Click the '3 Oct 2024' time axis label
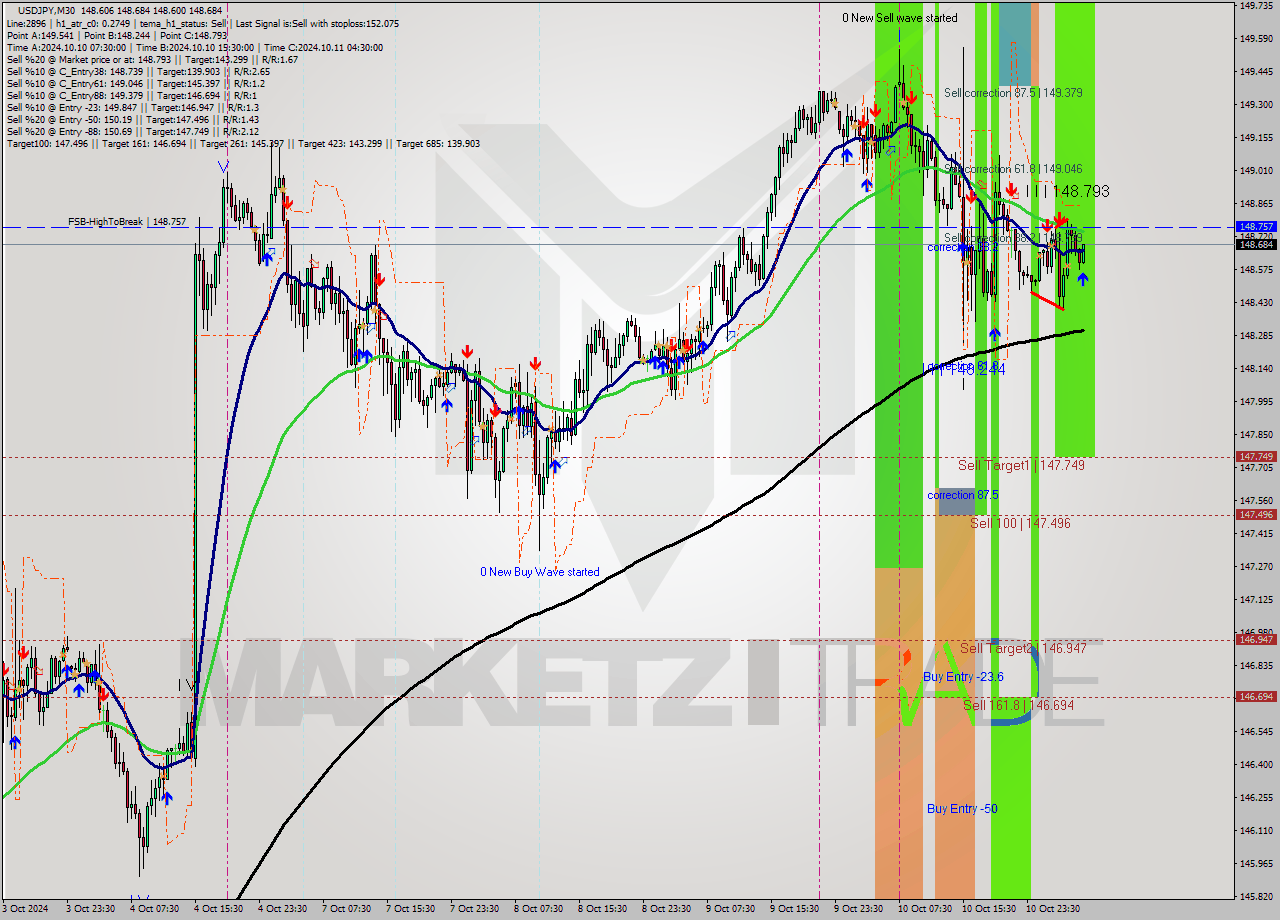Viewport: 1280px width, 920px height. pos(25,909)
